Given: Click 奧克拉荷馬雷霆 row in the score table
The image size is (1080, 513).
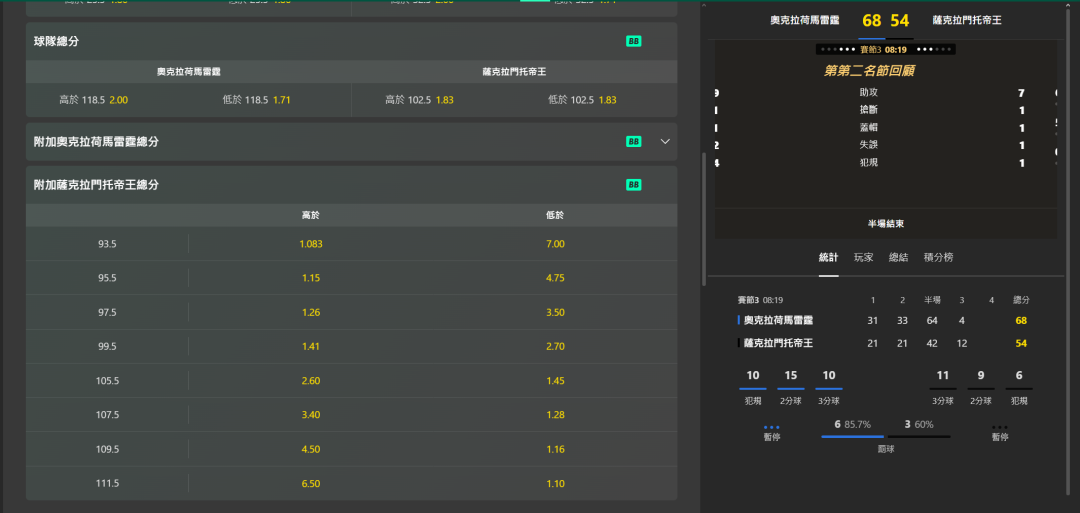Looking at the screenshot, I should coord(886,320).
